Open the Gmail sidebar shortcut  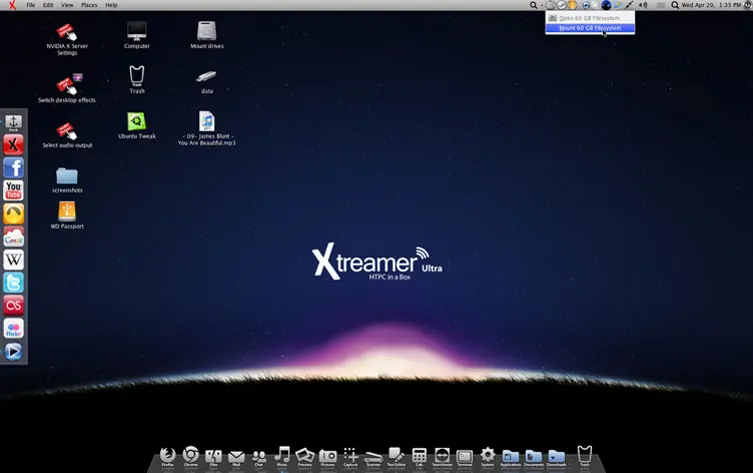point(13,237)
